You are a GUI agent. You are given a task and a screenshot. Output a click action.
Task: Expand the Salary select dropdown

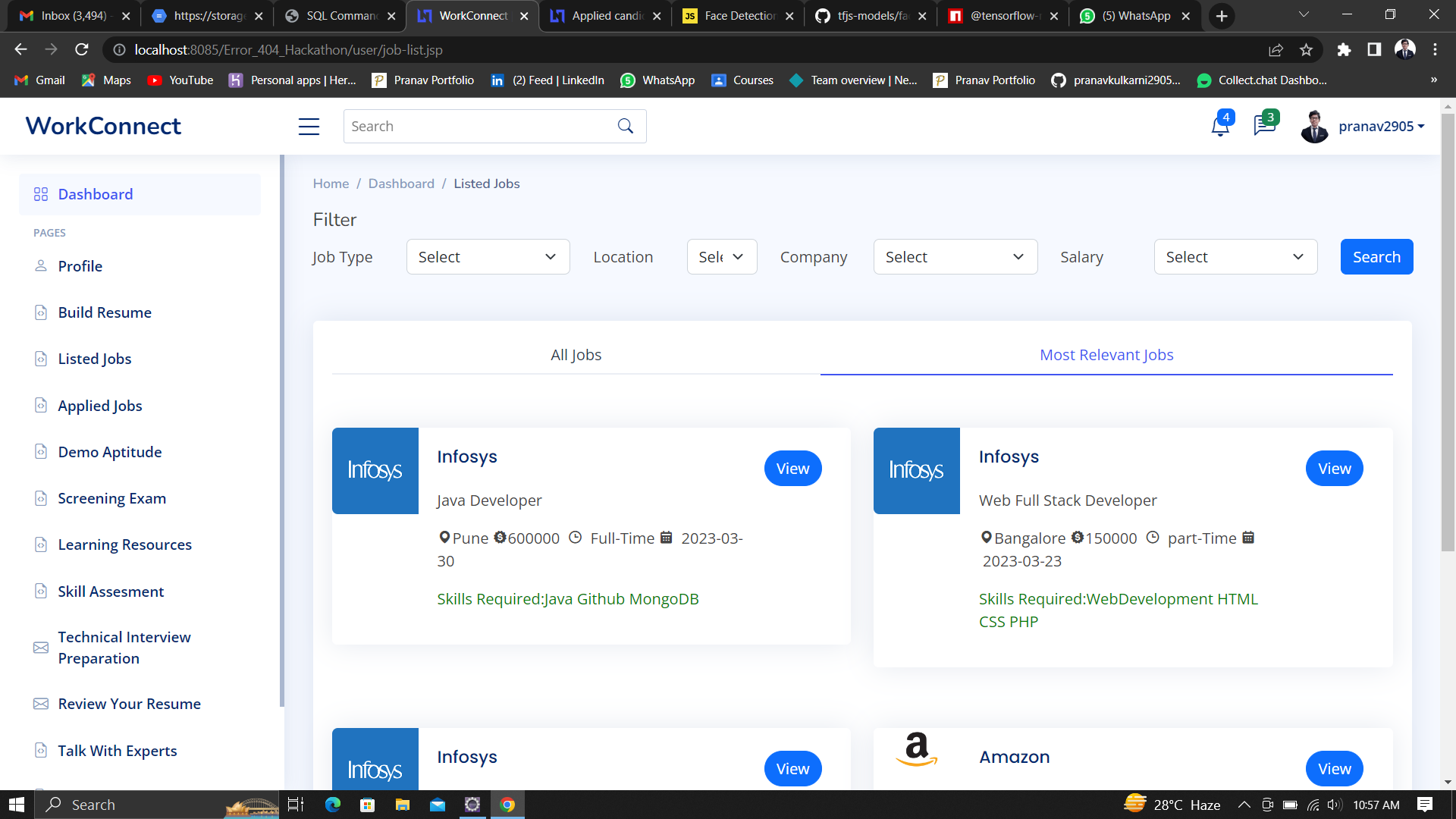pos(1235,257)
